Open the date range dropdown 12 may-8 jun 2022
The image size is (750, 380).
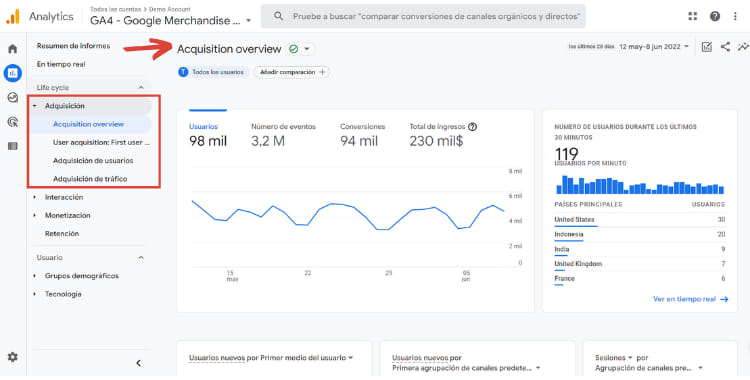click(654, 47)
